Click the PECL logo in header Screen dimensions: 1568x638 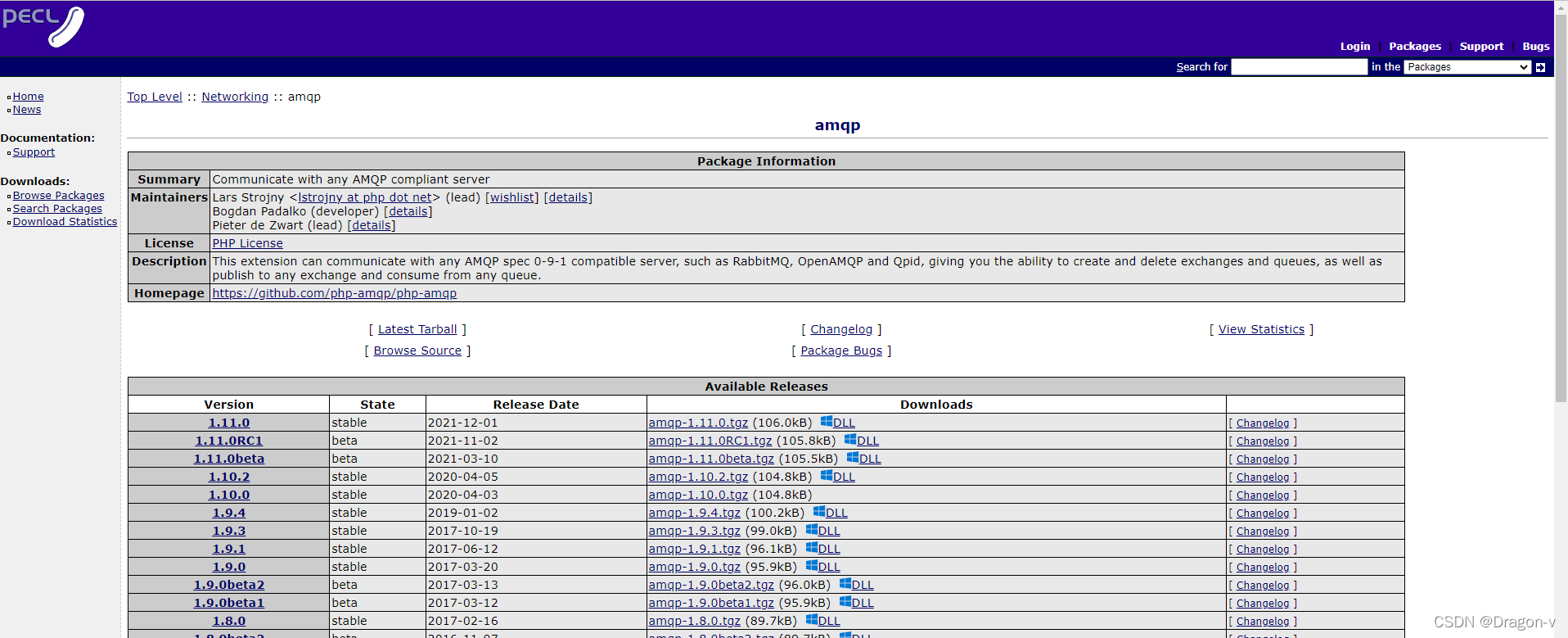[43, 25]
